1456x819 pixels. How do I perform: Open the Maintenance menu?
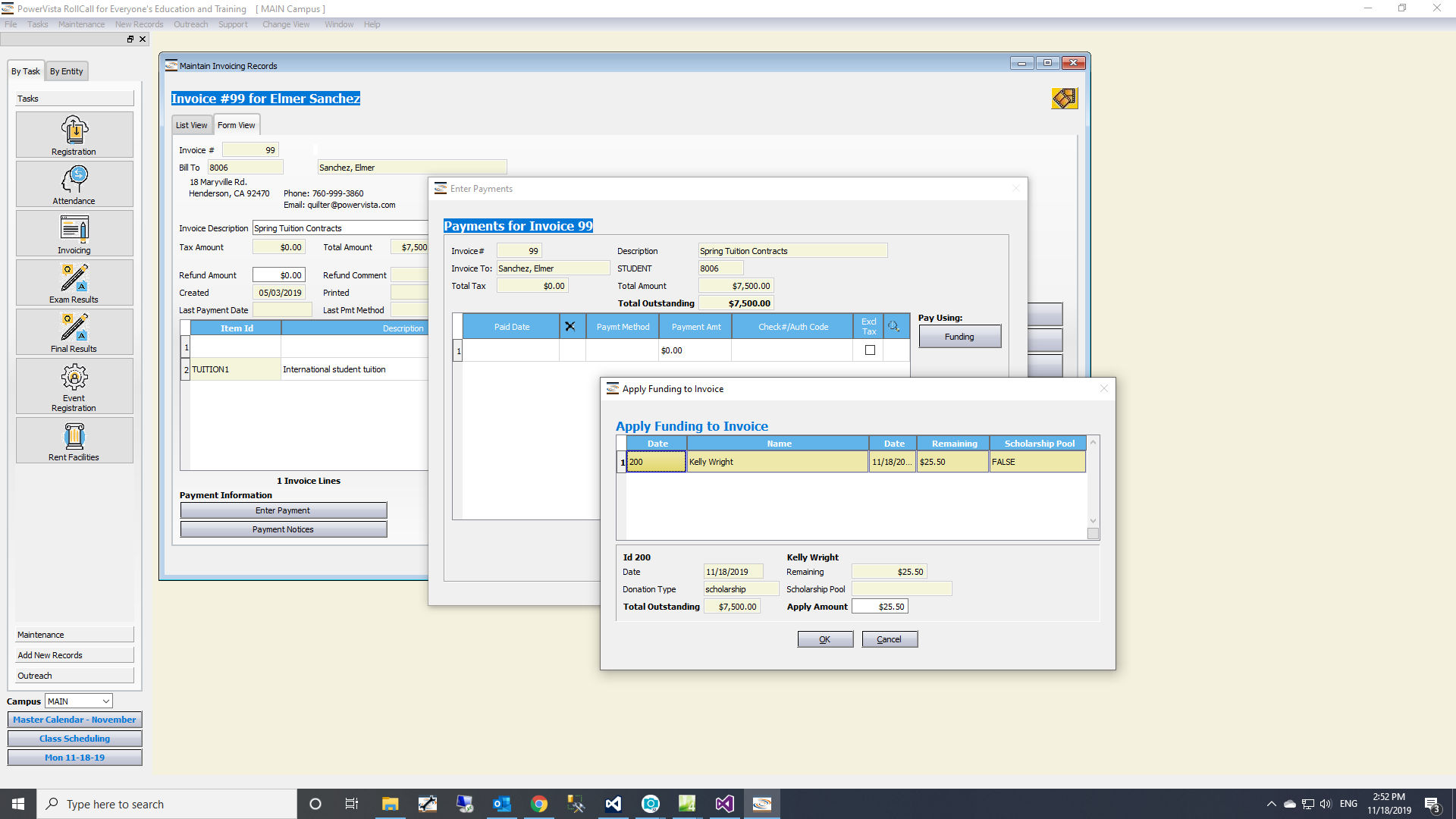82,24
